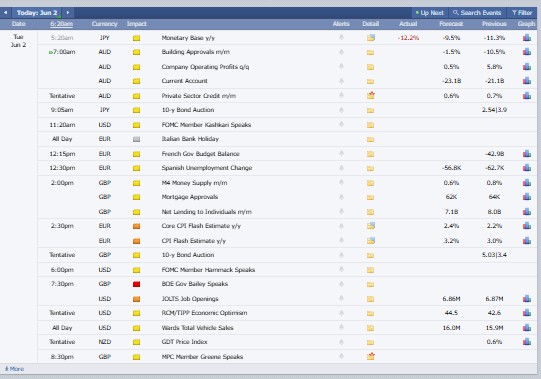The width and height of the screenshot is (541, 379).
Task: Open detail folder for 10-y Bond Auction JPY
Action: 371,110
